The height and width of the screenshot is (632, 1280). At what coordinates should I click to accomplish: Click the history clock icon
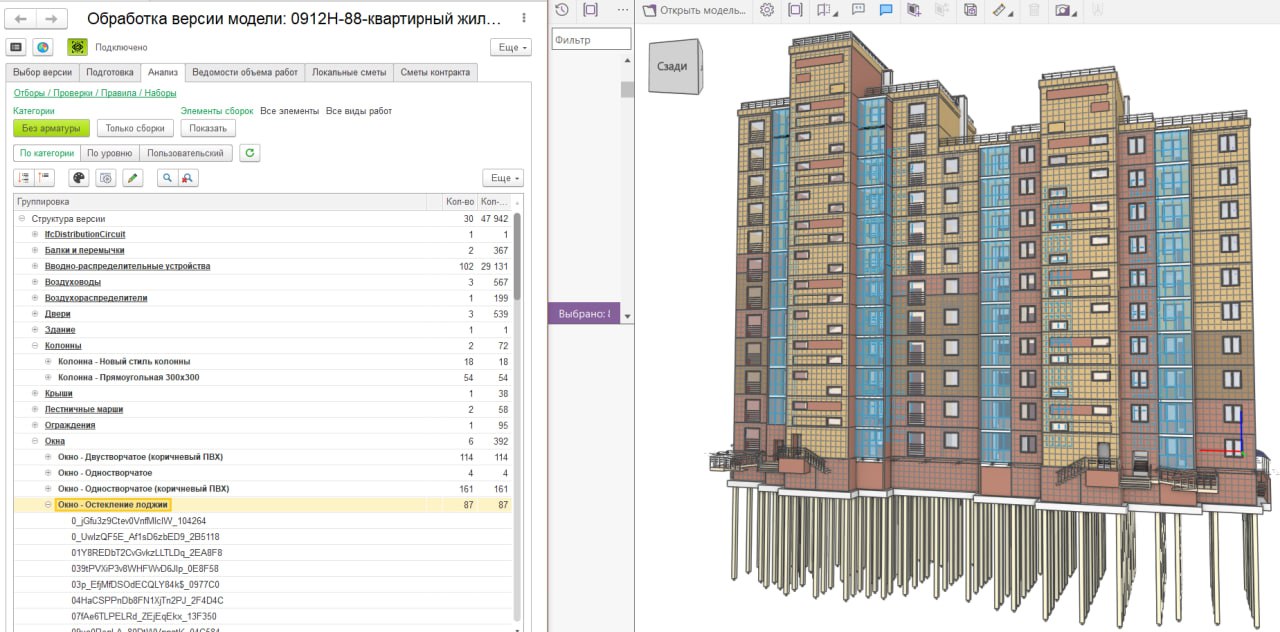coord(562,10)
